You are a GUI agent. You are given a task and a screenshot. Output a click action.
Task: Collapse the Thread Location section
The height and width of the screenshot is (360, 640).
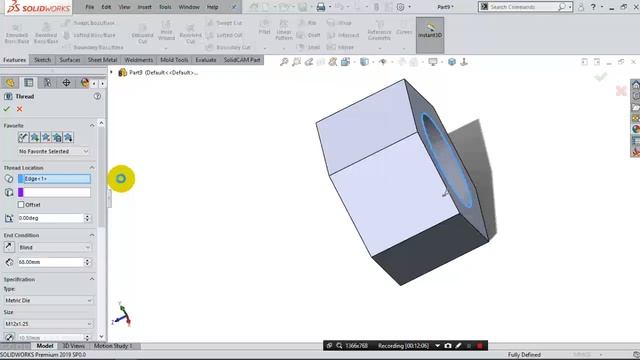[92, 168]
